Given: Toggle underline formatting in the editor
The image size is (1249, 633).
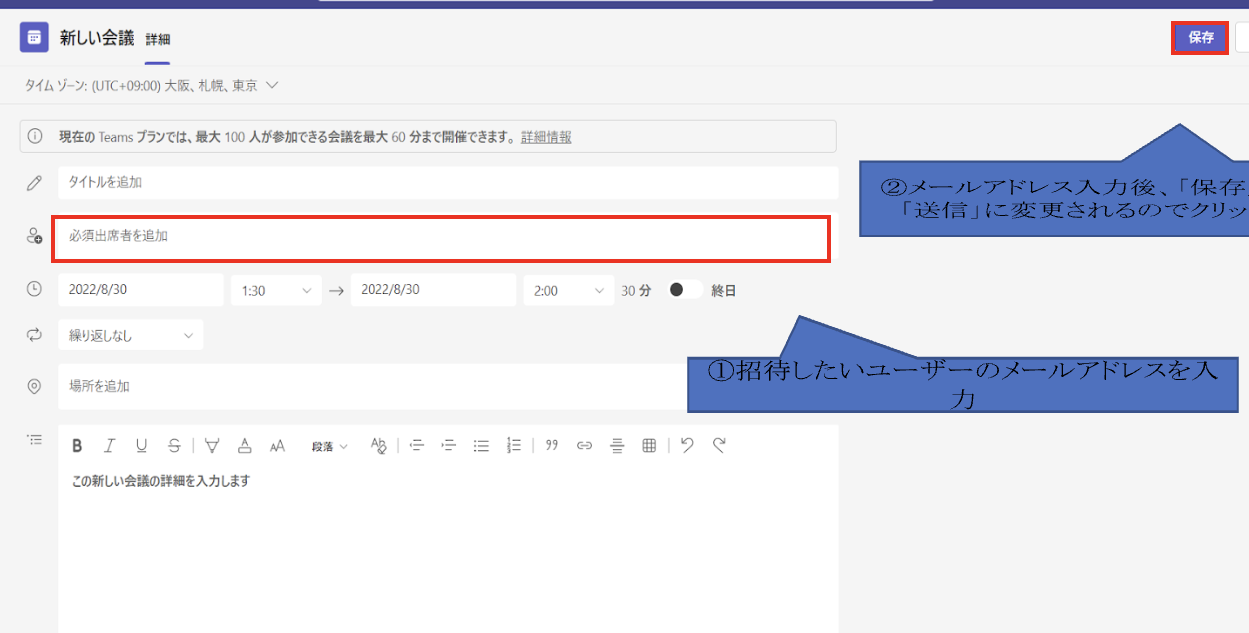Looking at the screenshot, I should coord(142,446).
